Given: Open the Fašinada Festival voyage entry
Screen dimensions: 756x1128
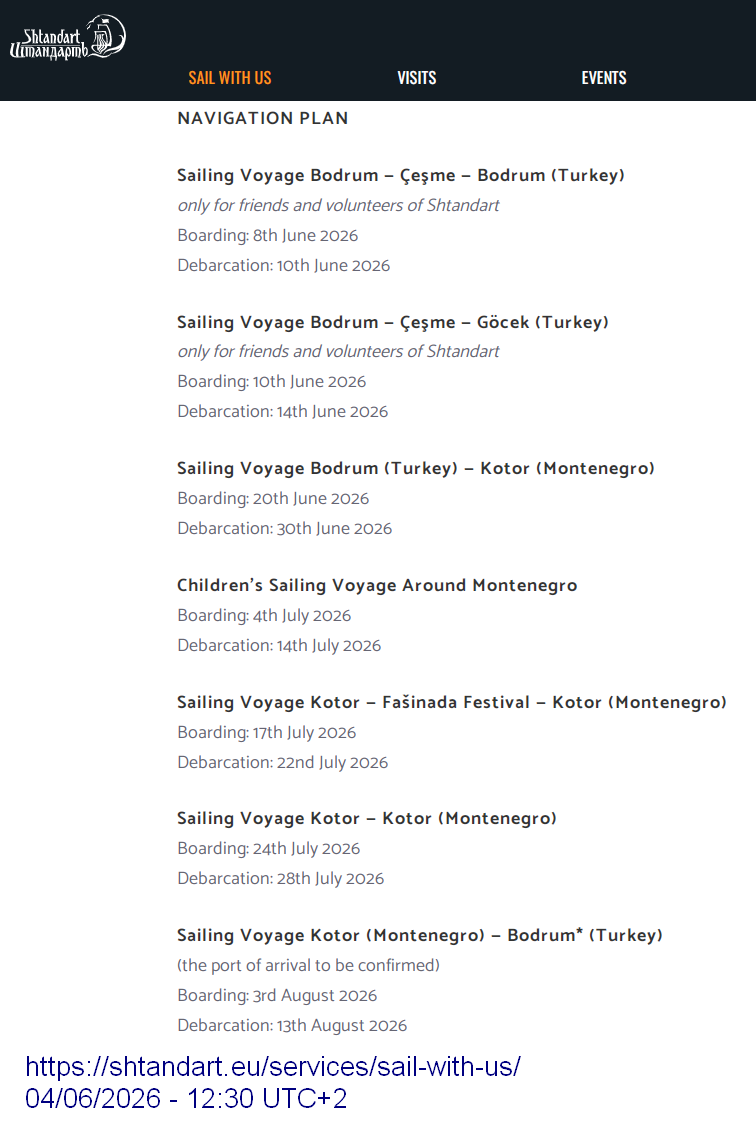Looking at the screenshot, I should (x=452, y=702).
